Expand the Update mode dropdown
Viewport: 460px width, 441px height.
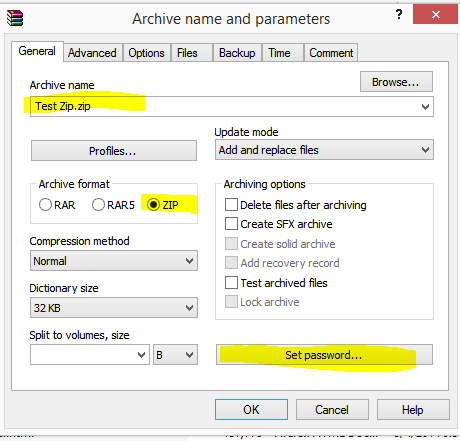coord(324,150)
